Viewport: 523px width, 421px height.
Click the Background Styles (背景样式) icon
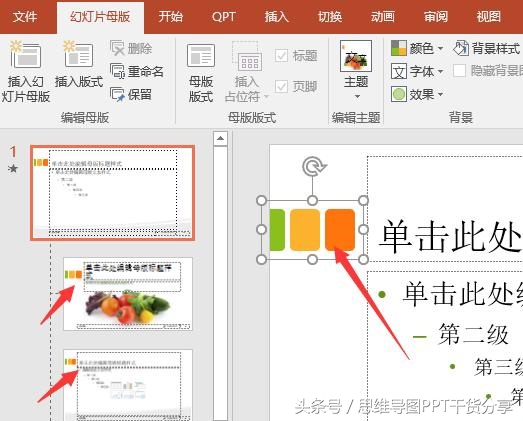point(461,48)
